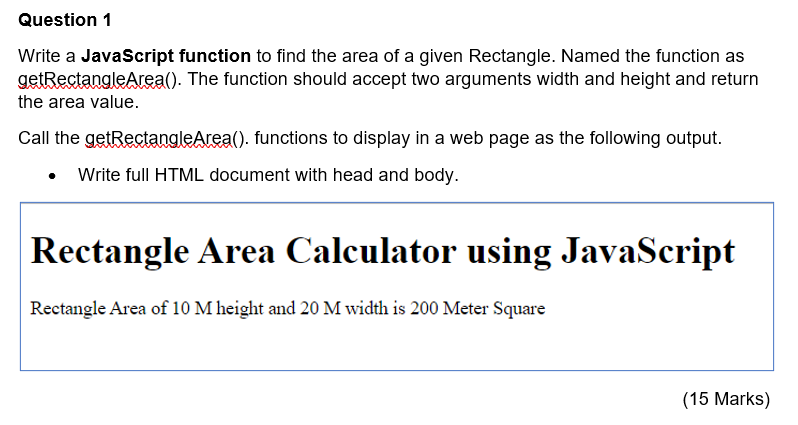Click the 'Rectangle Area of 10 M height' output line
This screenshot has height=425, width=798.
coord(288,308)
